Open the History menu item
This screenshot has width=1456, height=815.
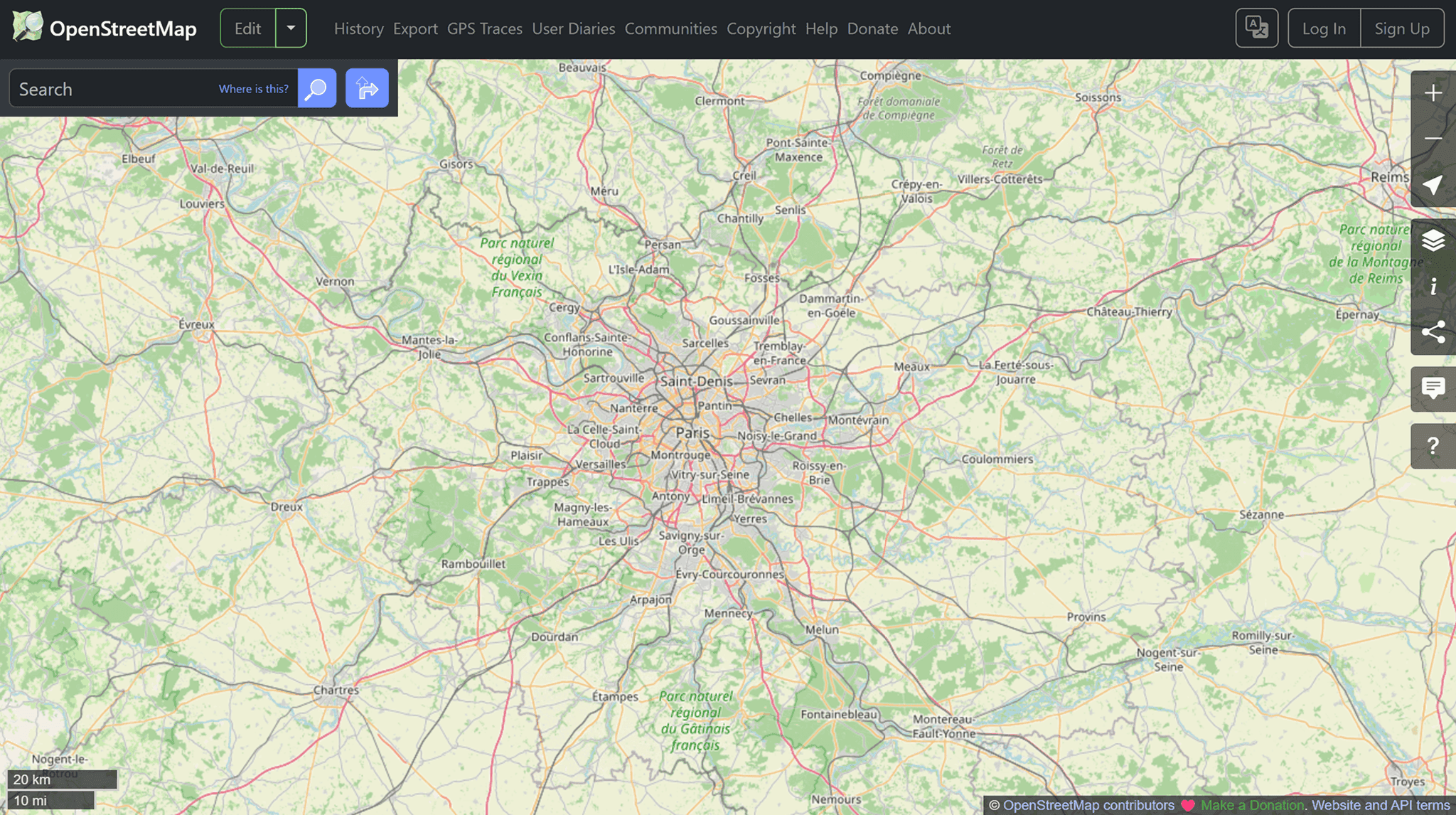[x=358, y=28]
